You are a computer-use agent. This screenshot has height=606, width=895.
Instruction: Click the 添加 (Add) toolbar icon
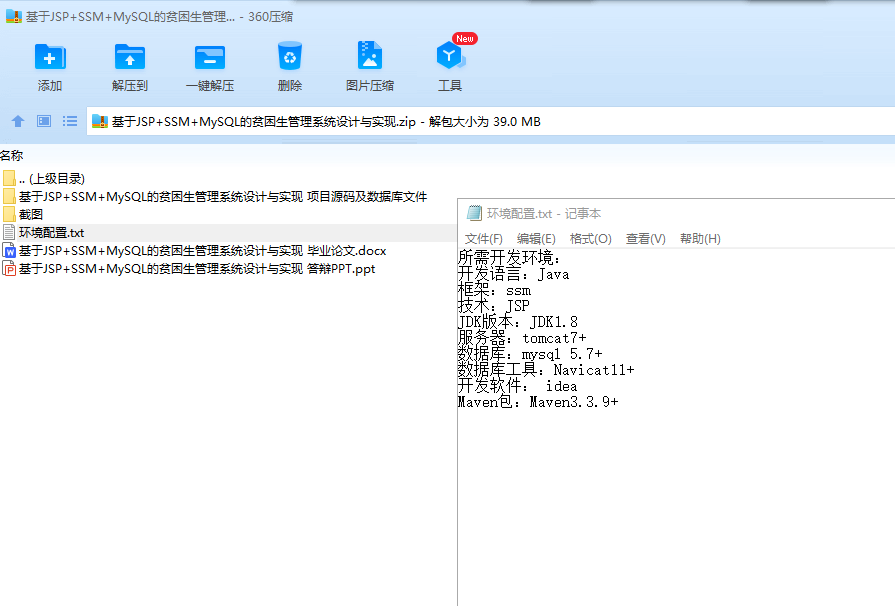[x=50, y=56]
